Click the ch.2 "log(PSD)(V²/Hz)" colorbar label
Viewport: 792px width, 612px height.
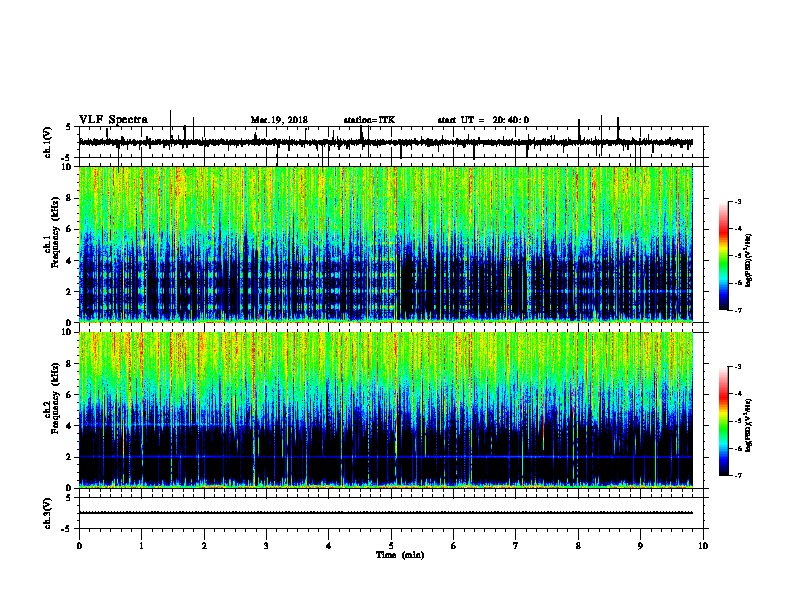pyautogui.click(x=749, y=426)
